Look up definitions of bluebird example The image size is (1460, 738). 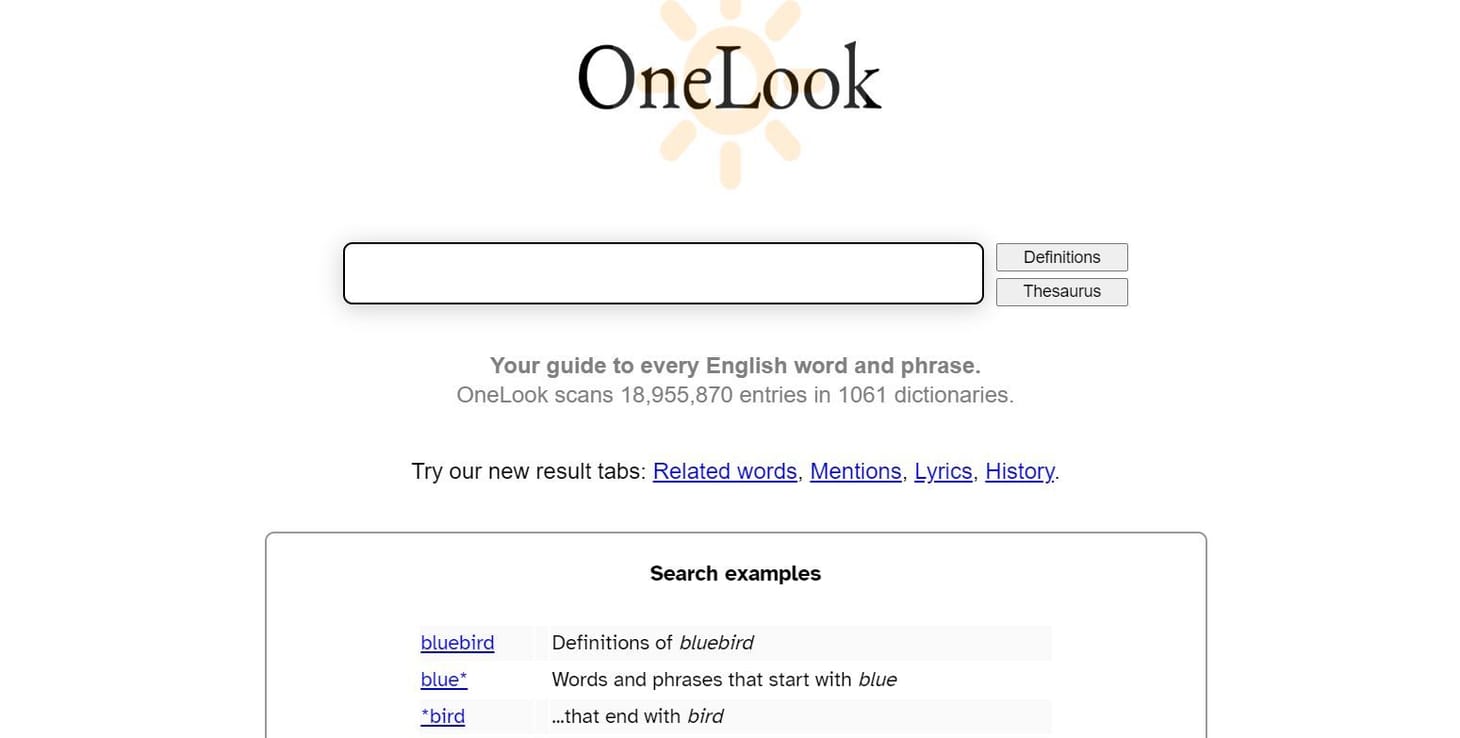pyautogui.click(x=457, y=643)
